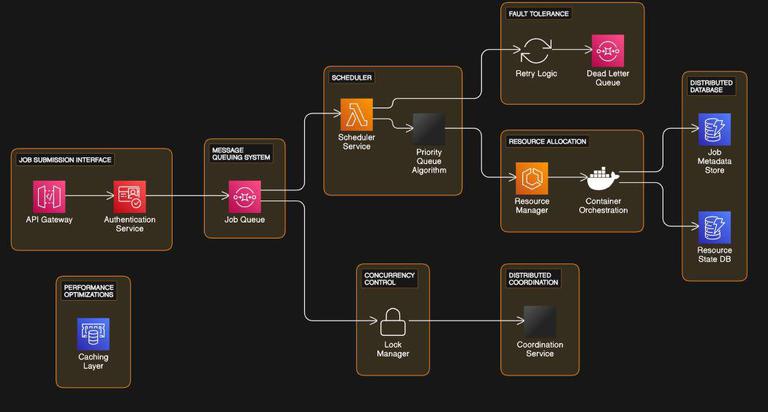Select the Scheduler Service lambda icon

tap(357, 115)
